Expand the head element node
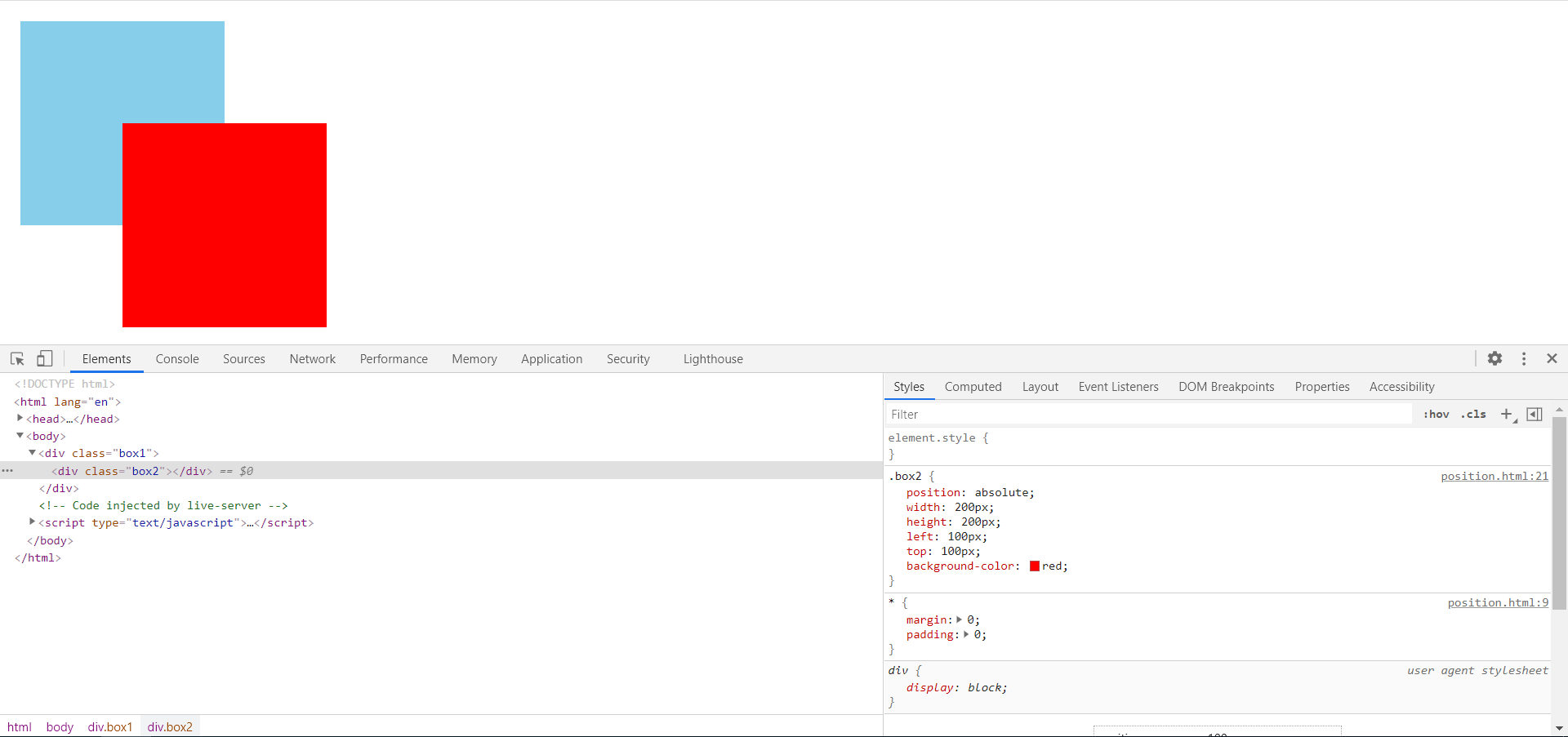This screenshot has width=1568, height=737. click(x=20, y=419)
